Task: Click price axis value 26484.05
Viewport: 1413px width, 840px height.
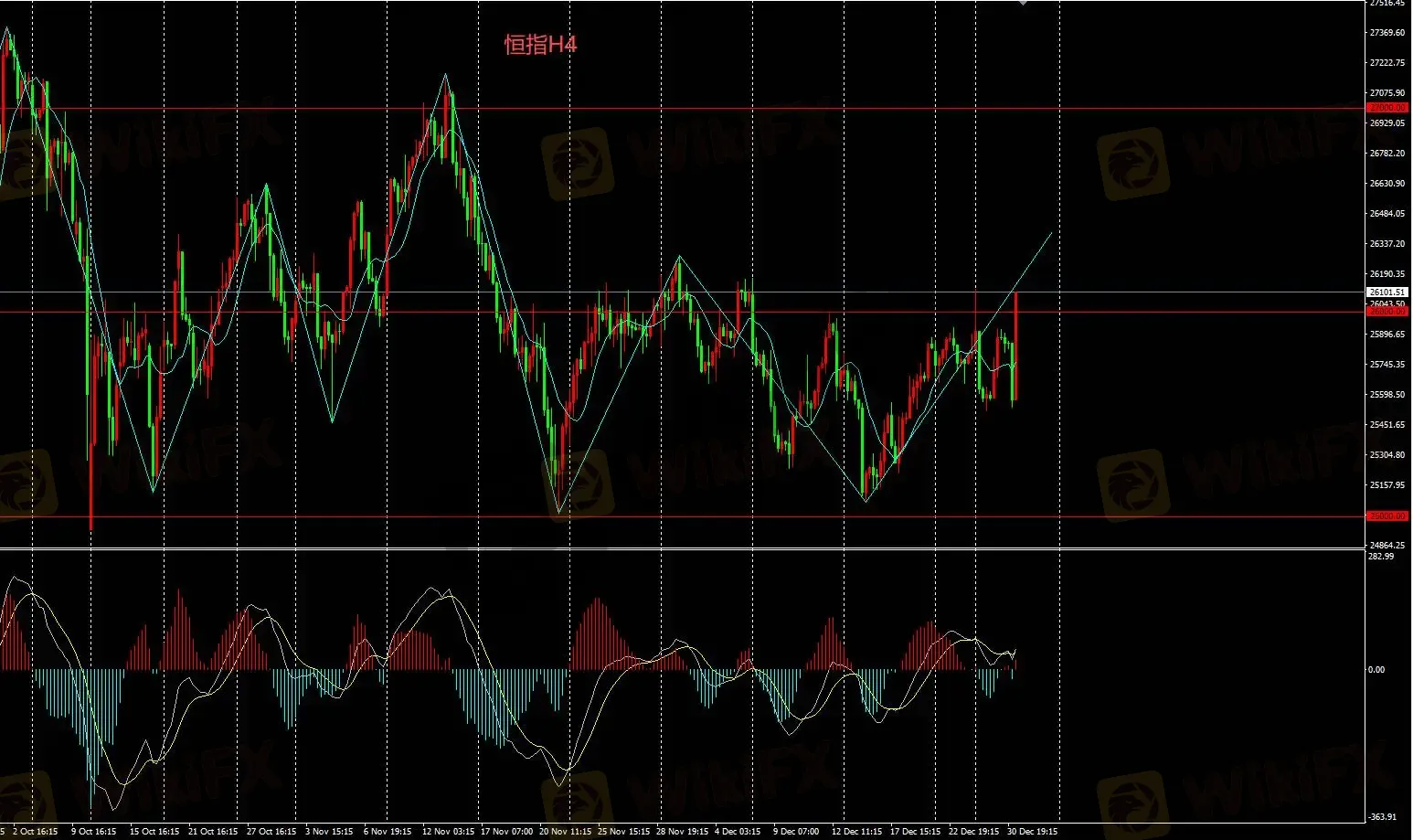Action: [1387, 214]
